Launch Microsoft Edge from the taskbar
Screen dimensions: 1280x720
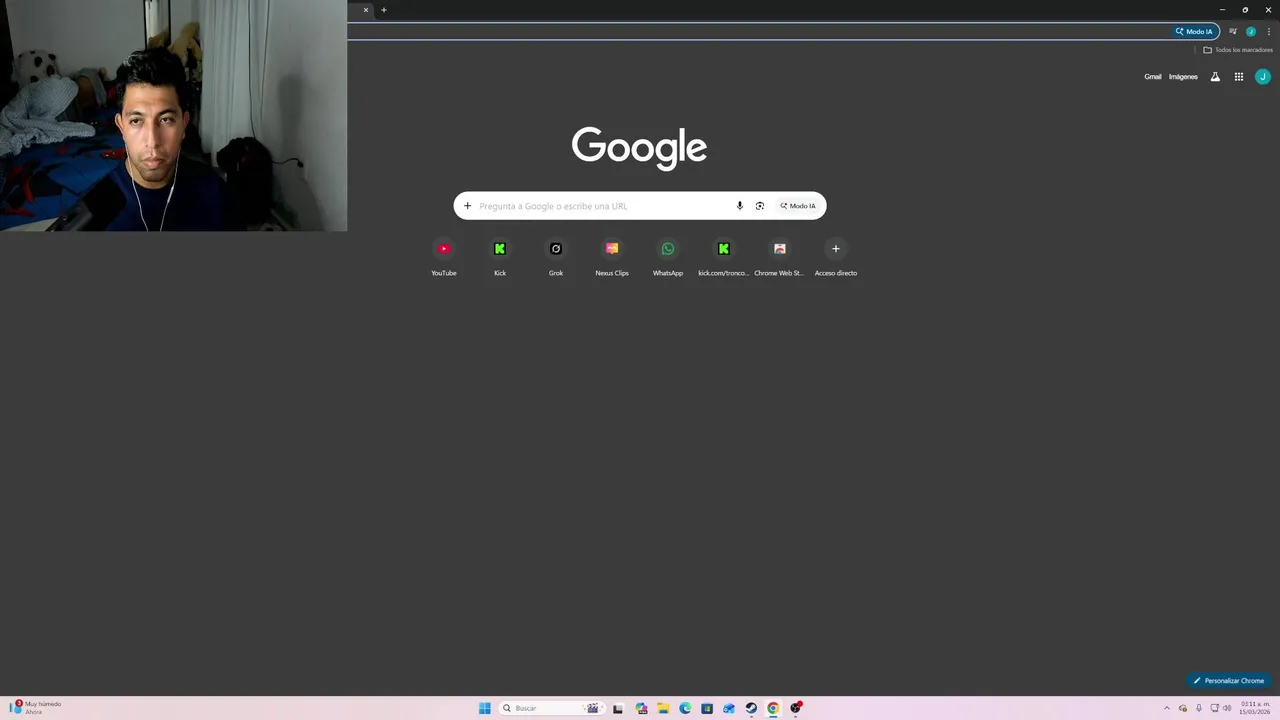[685, 708]
